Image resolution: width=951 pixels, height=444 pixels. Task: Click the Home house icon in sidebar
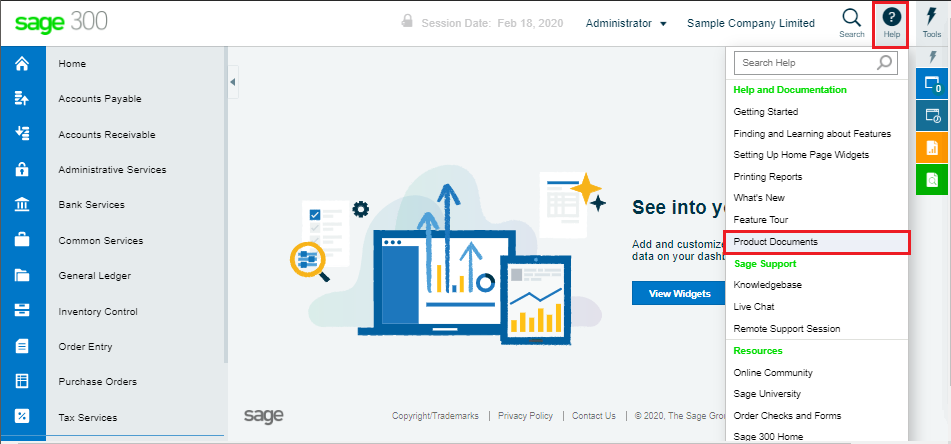(22, 63)
